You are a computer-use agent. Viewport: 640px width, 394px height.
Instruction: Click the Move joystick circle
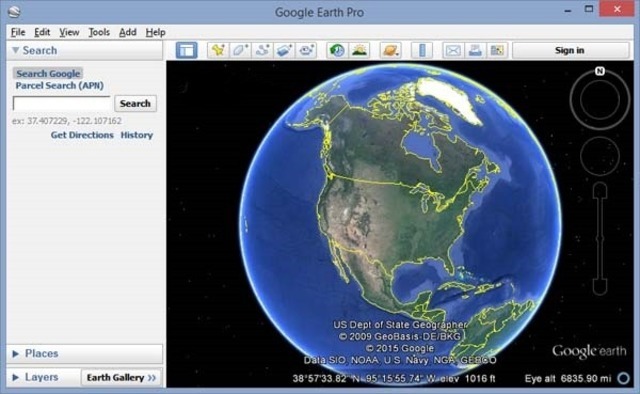(600, 157)
